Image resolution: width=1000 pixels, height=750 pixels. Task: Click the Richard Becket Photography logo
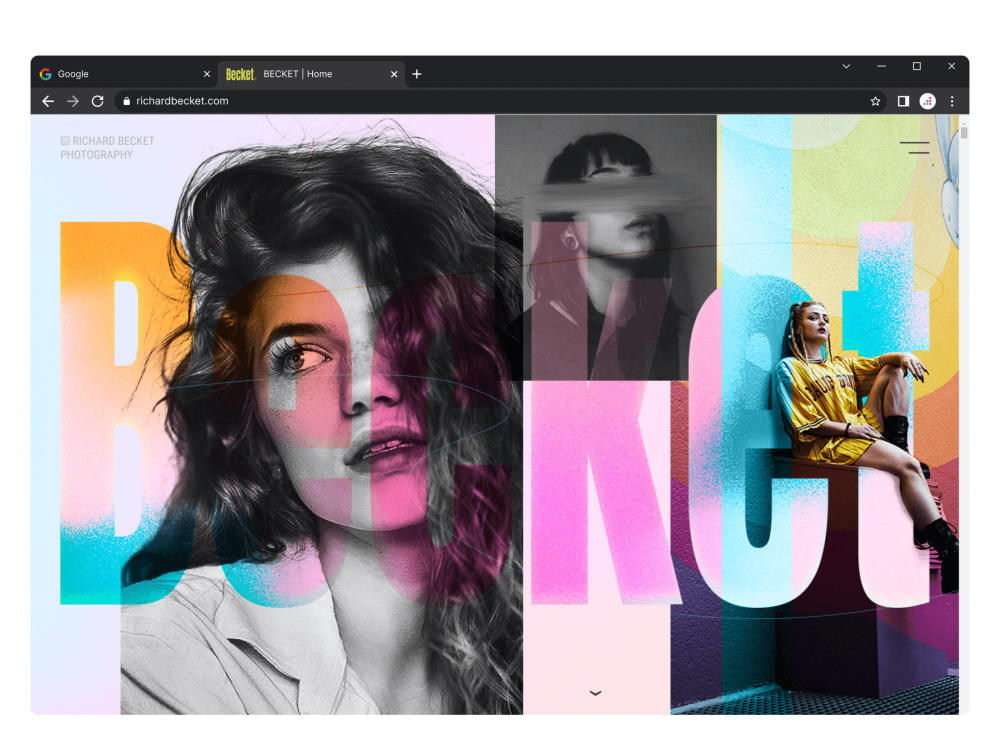[x=107, y=147]
